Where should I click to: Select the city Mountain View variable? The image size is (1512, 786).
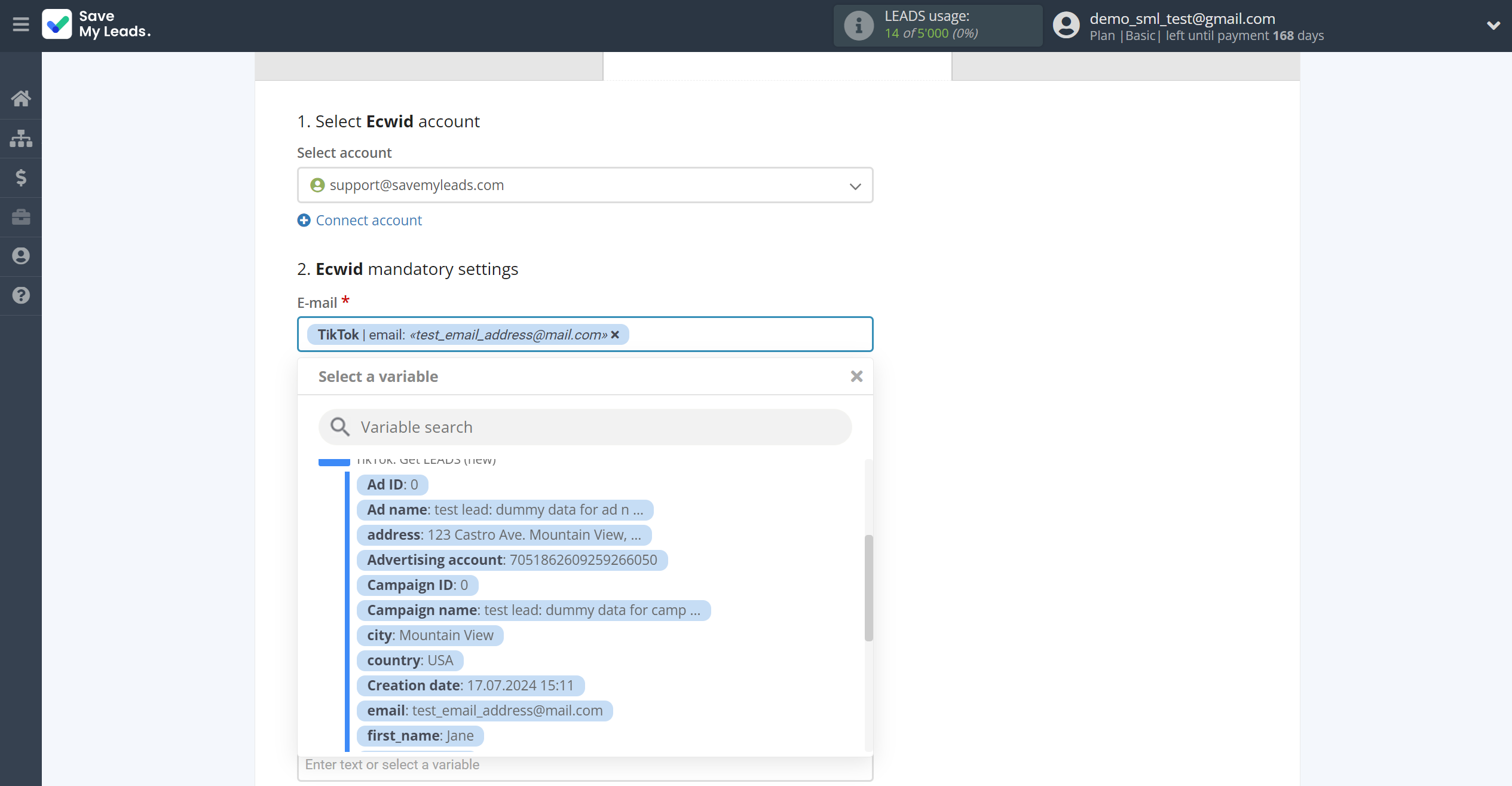click(430, 635)
